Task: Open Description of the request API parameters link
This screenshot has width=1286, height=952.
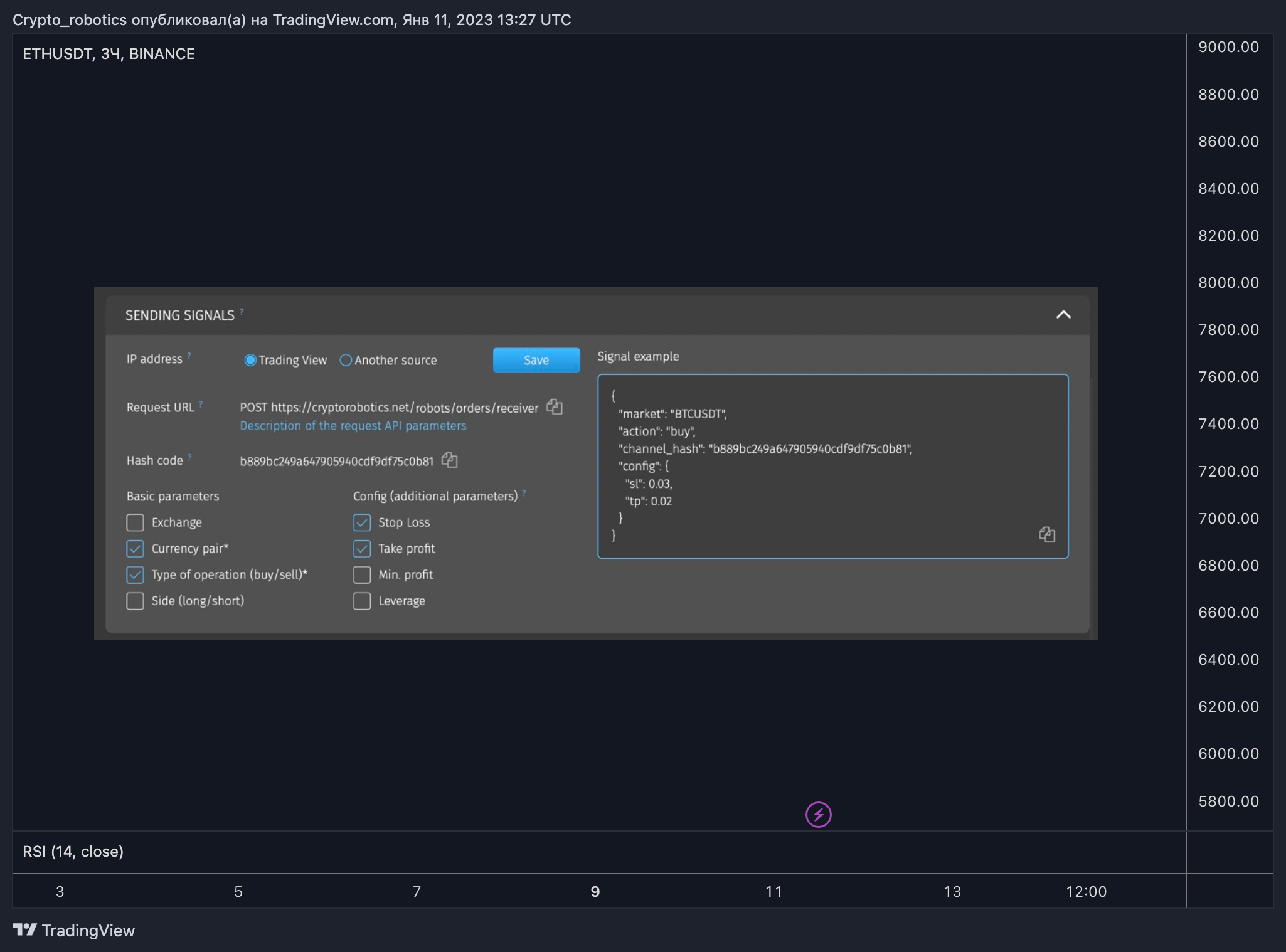Action: pyautogui.click(x=353, y=425)
